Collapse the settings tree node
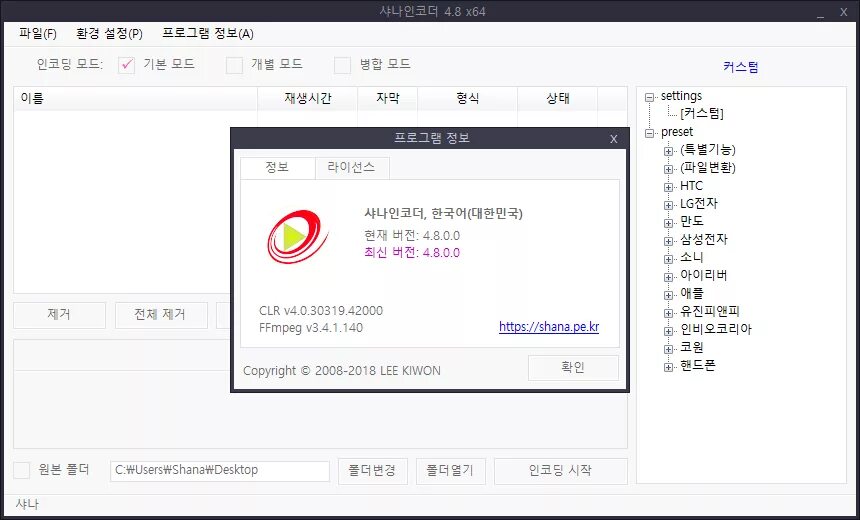The image size is (860, 520). (650, 97)
